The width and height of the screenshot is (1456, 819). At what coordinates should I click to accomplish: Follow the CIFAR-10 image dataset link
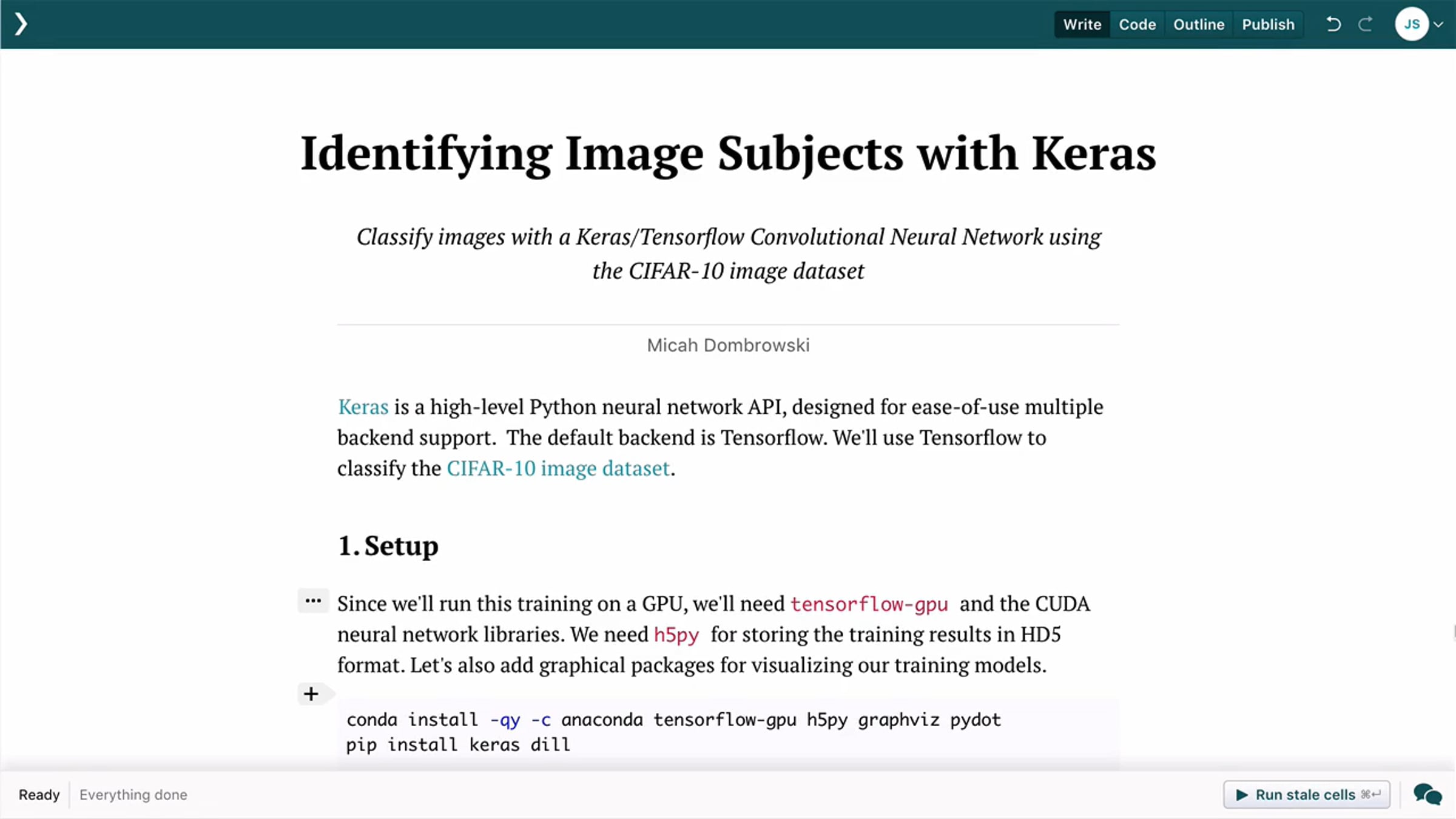pos(558,468)
